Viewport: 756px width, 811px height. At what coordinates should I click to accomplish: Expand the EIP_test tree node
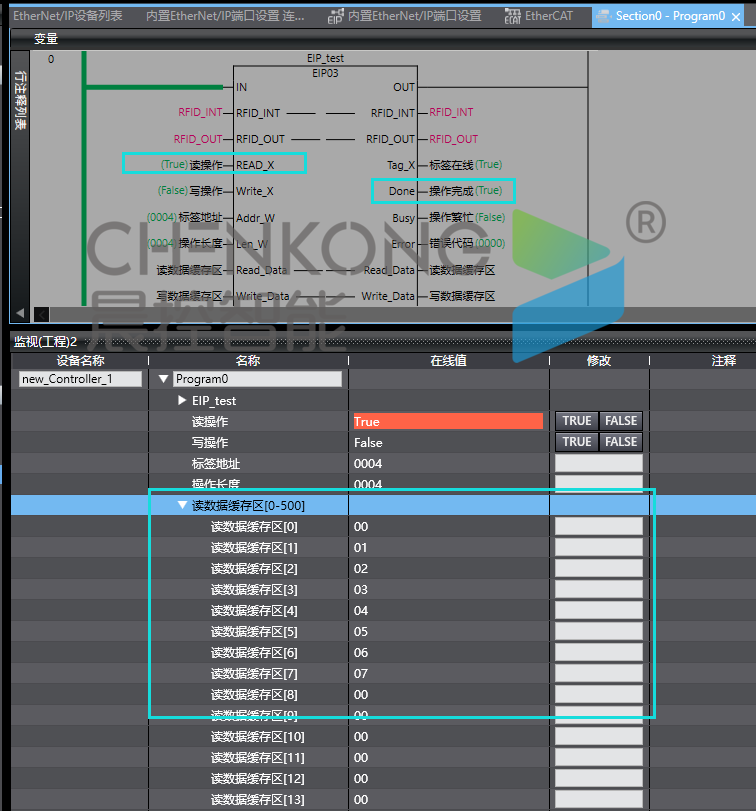pos(182,401)
